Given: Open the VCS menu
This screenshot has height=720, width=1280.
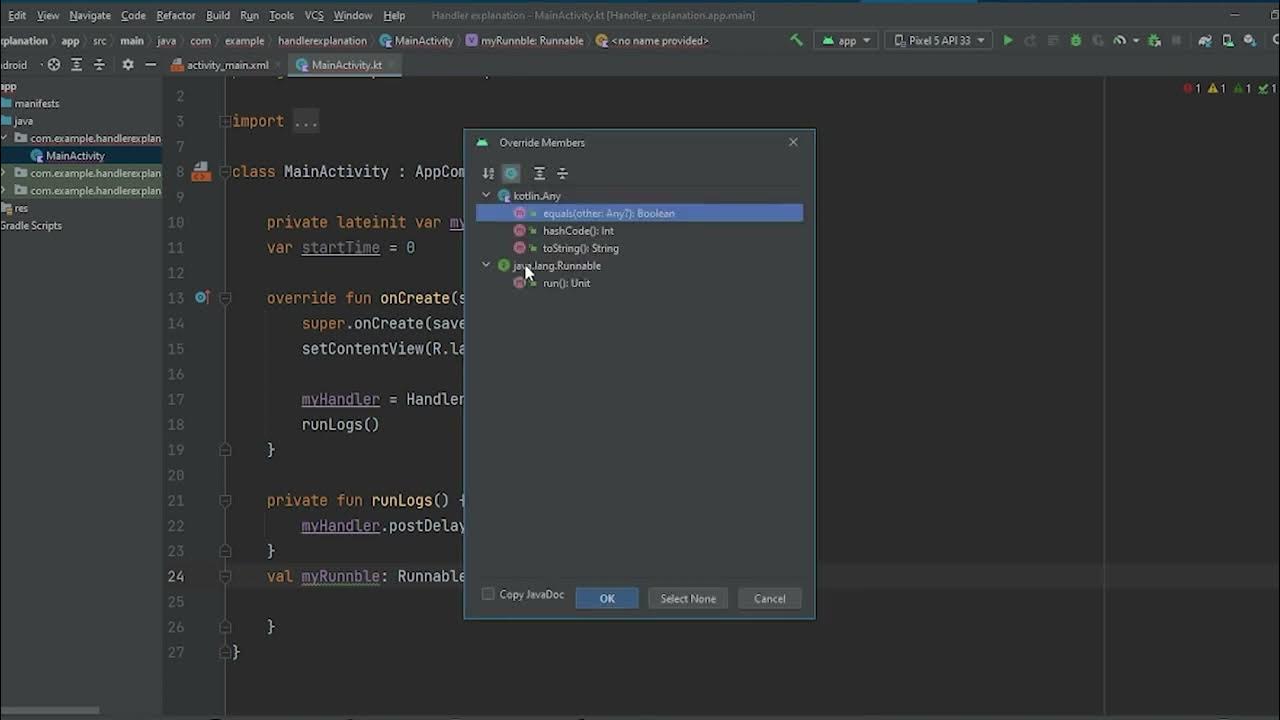Looking at the screenshot, I should pos(314,15).
